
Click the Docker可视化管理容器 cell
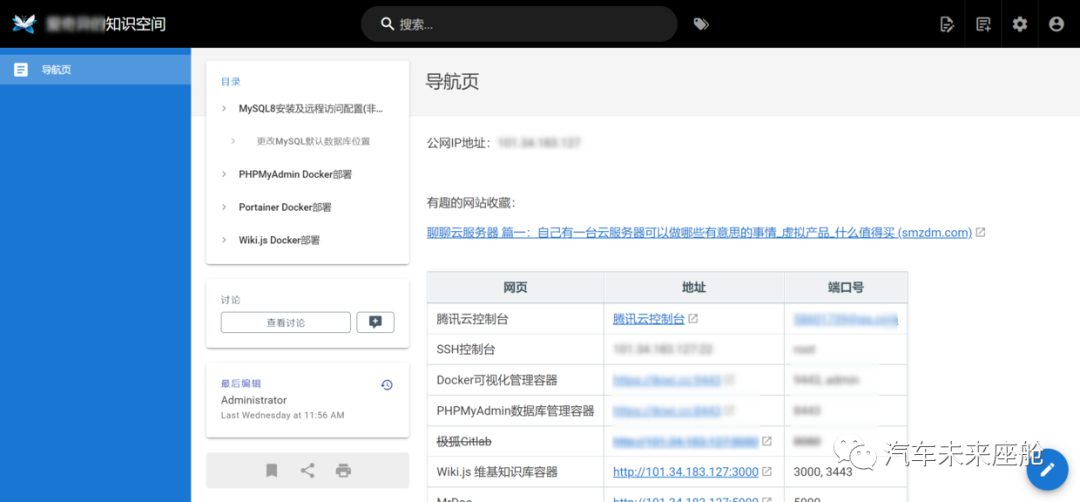click(515, 379)
